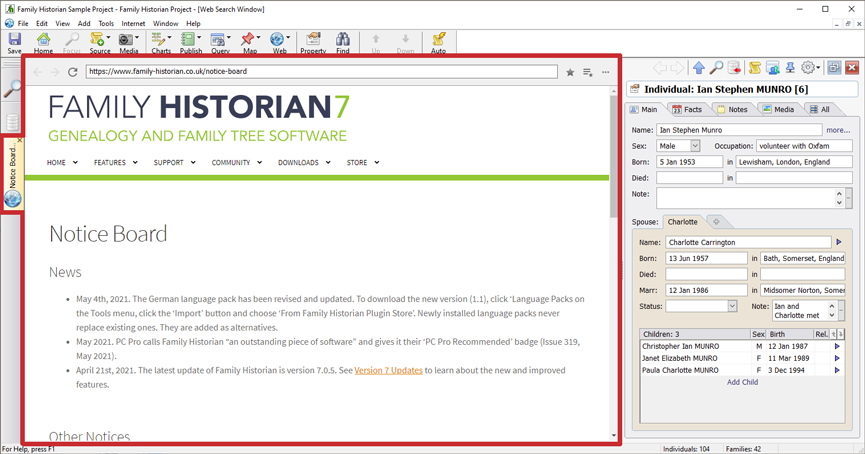This screenshot has height=454, width=865.
Task: Go to Christopher Ian MUNRO via arrow
Action: click(837, 346)
